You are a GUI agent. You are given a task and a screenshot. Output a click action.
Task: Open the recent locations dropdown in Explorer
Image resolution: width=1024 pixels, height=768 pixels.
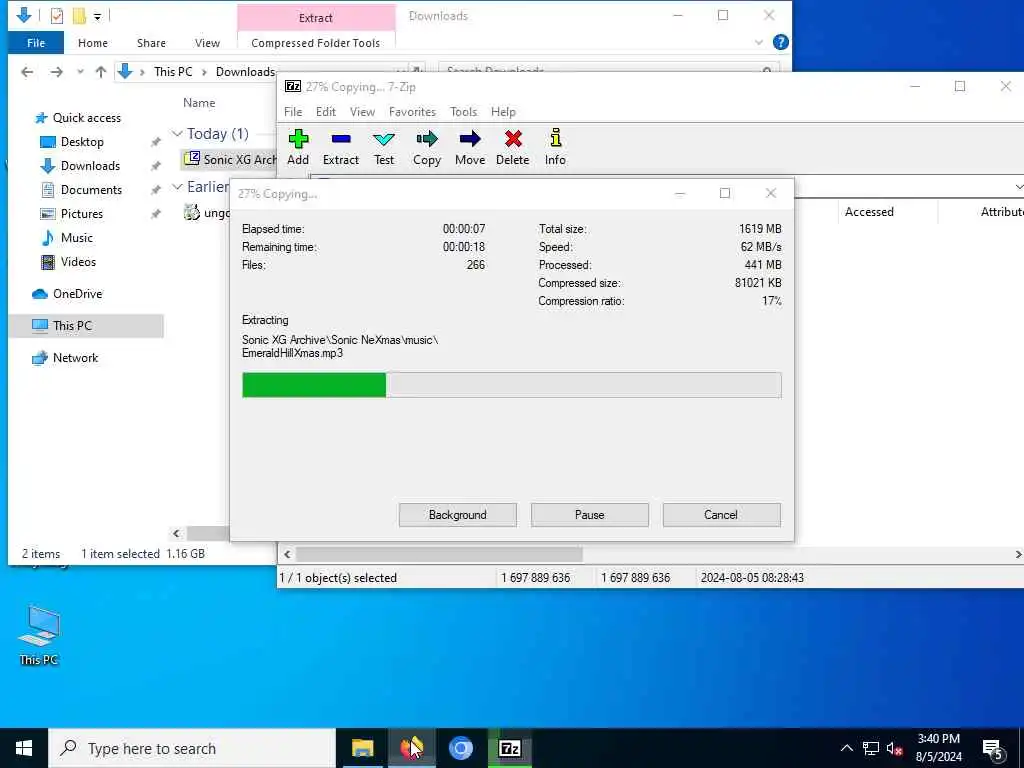80,72
